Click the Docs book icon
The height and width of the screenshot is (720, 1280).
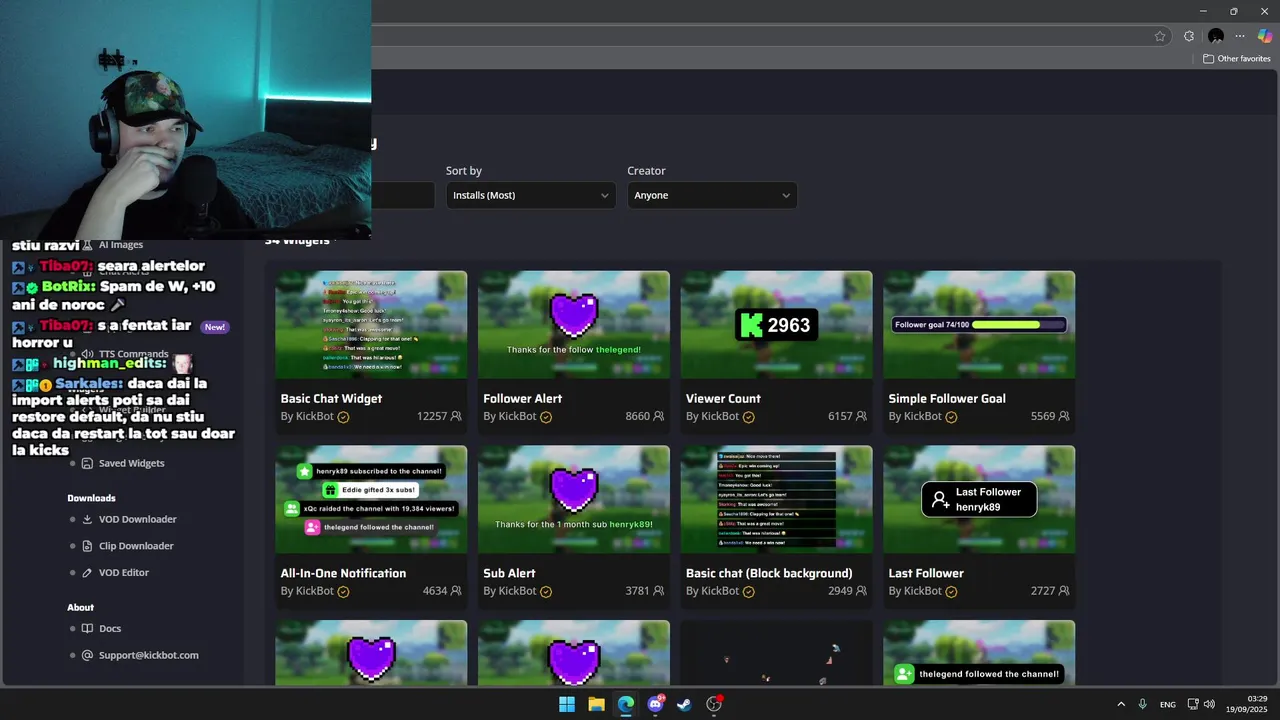point(87,628)
